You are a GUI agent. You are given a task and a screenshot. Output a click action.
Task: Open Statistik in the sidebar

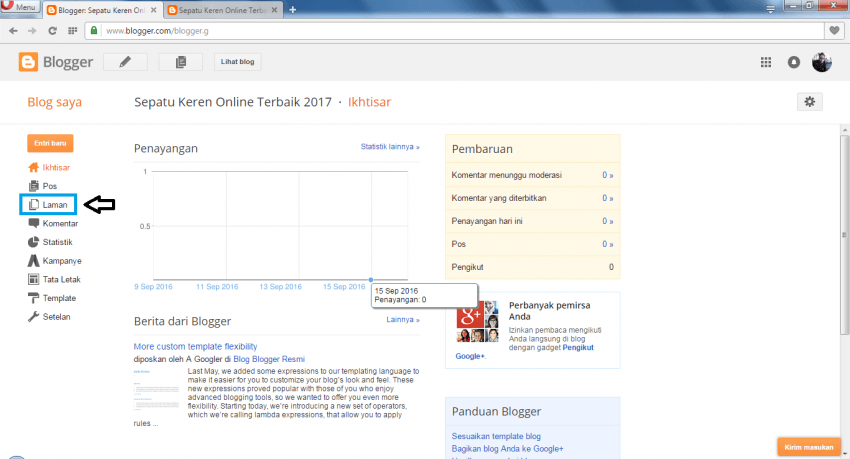point(50,242)
